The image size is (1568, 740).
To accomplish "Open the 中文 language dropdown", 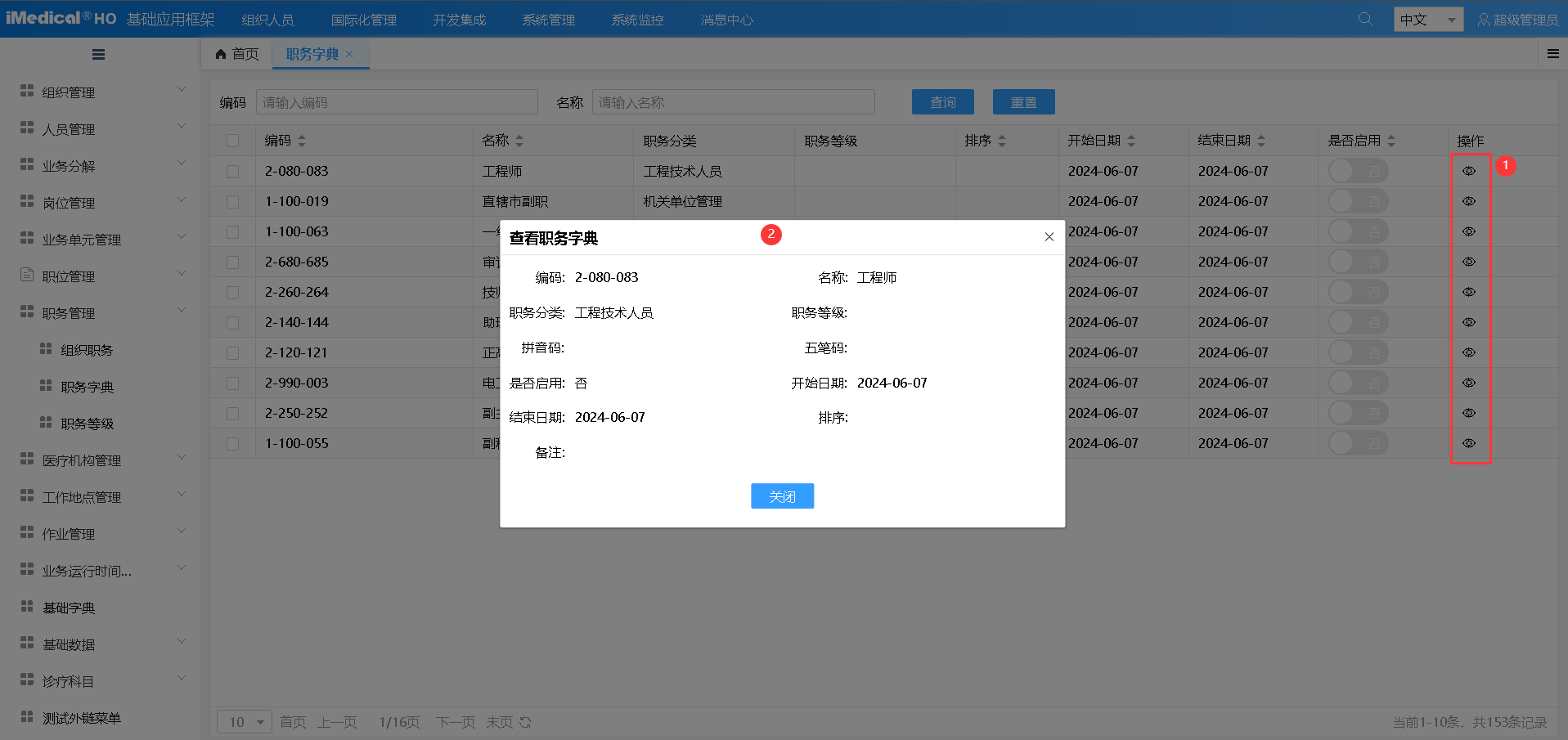I will tap(1427, 20).
